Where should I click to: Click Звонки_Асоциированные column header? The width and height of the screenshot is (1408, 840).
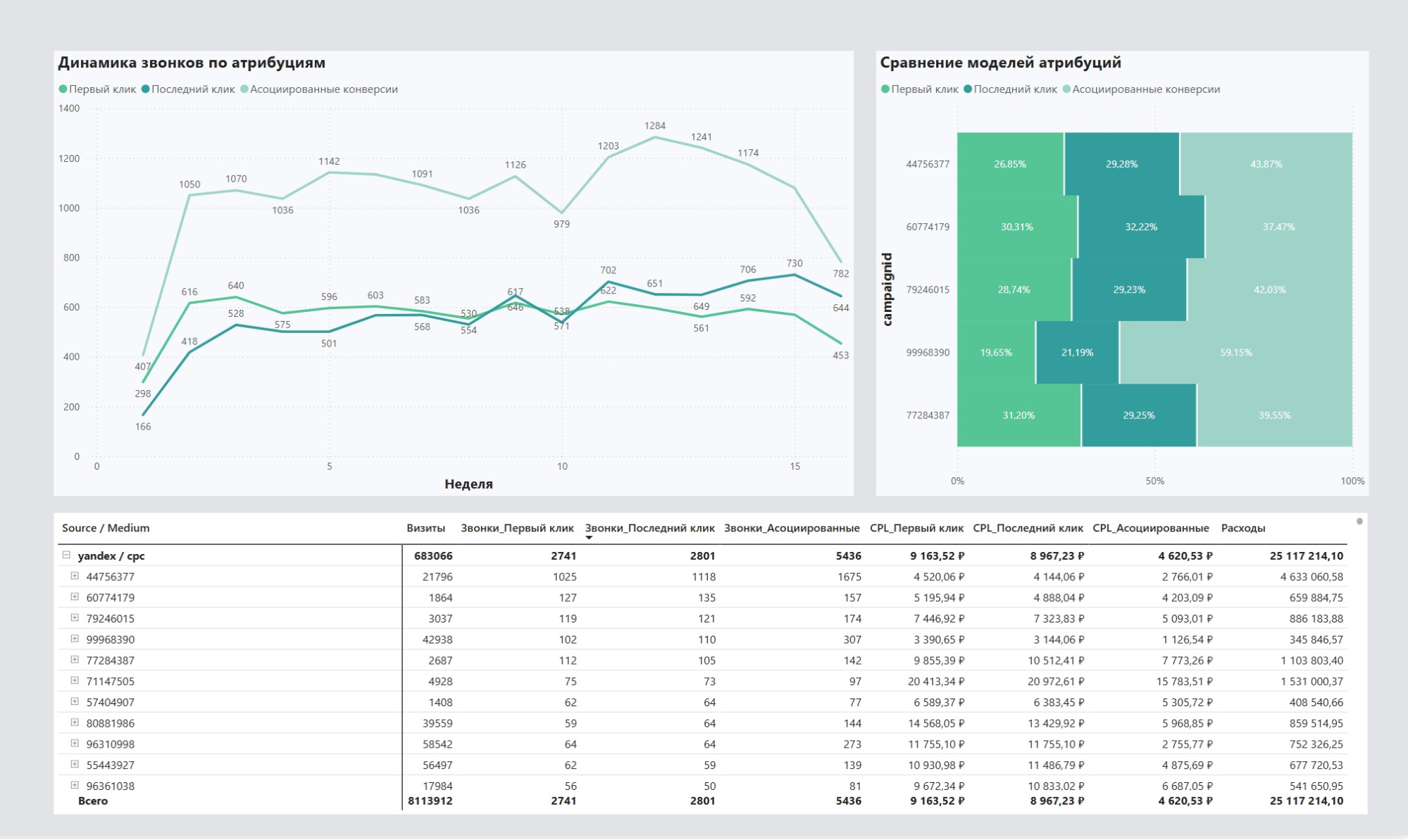[791, 528]
